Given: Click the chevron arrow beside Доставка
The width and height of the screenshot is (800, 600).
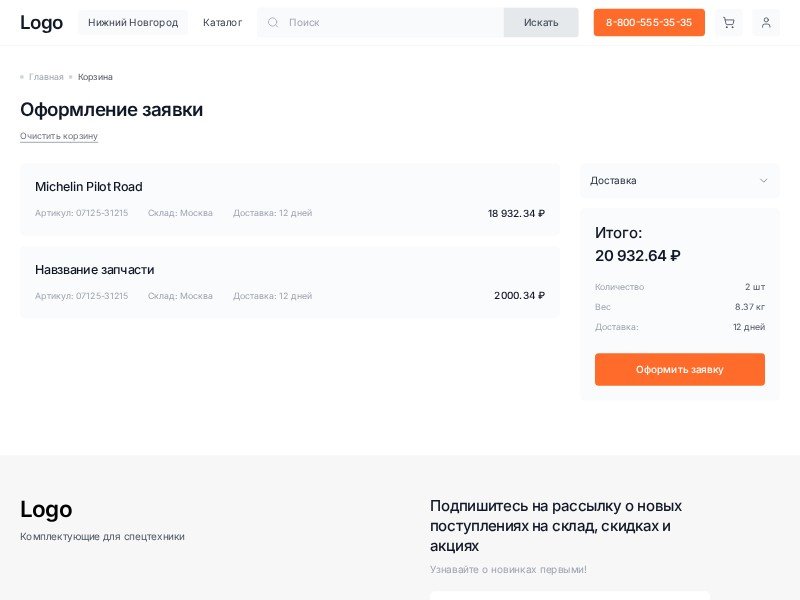Looking at the screenshot, I should [763, 181].
